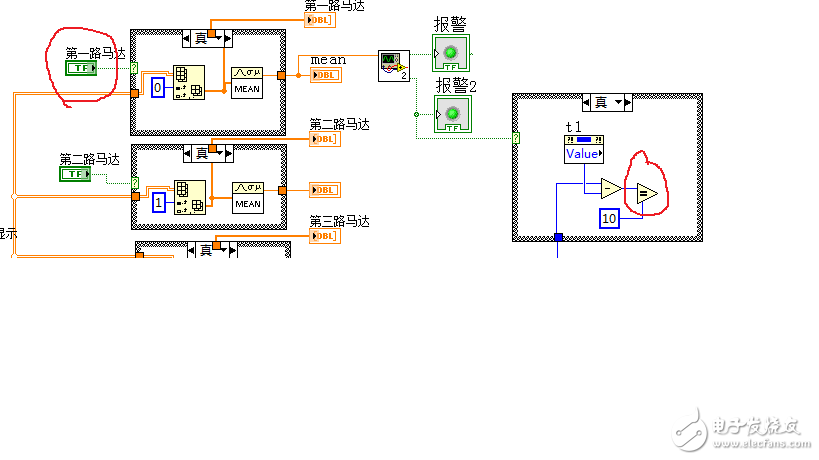Go to next case in third case structure
This screenshot has width=819, height=460.
click(x=233, y=251)
